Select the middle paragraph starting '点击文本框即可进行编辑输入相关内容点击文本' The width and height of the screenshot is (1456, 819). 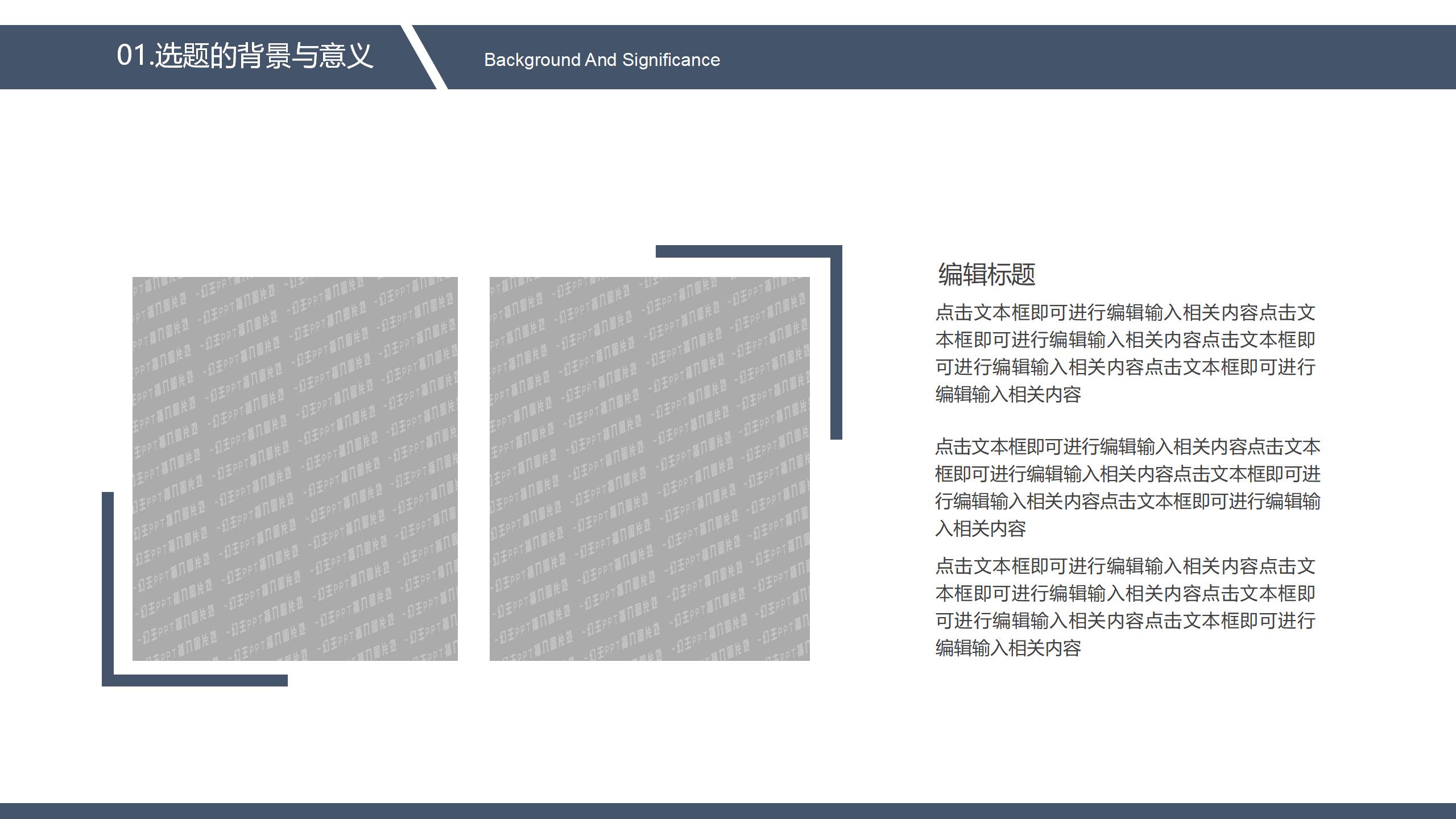(x=1127, y=487)
